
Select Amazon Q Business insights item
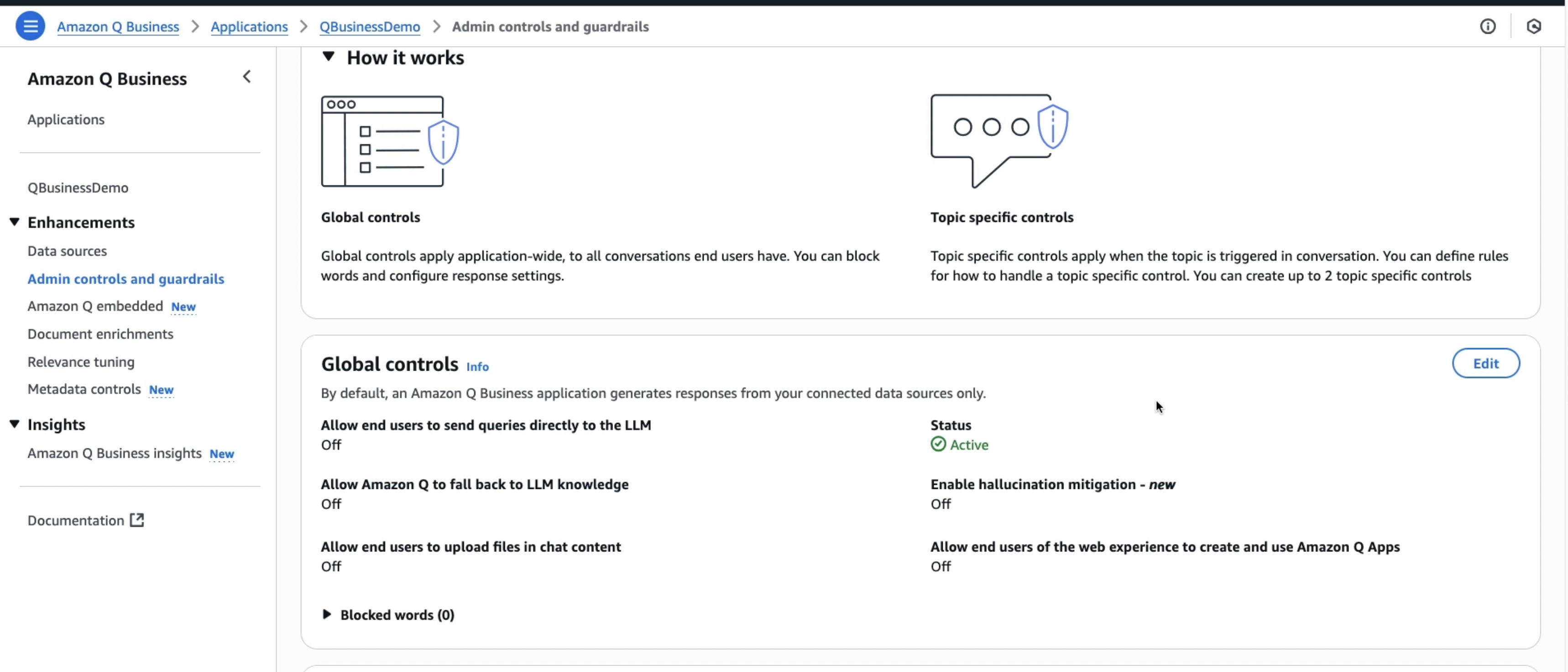[x=115, y=453]
